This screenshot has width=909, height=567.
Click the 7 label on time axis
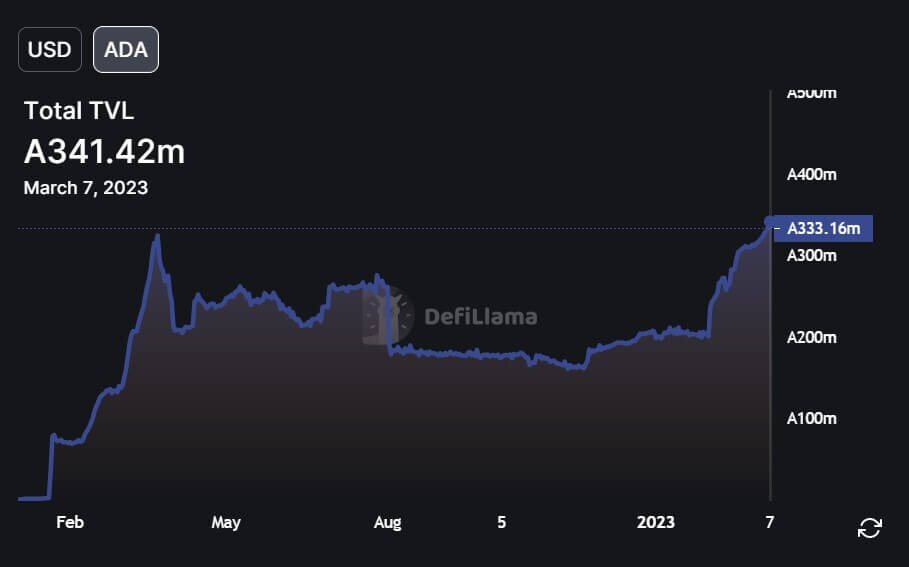pyautogui.click(x=770, y=522)
